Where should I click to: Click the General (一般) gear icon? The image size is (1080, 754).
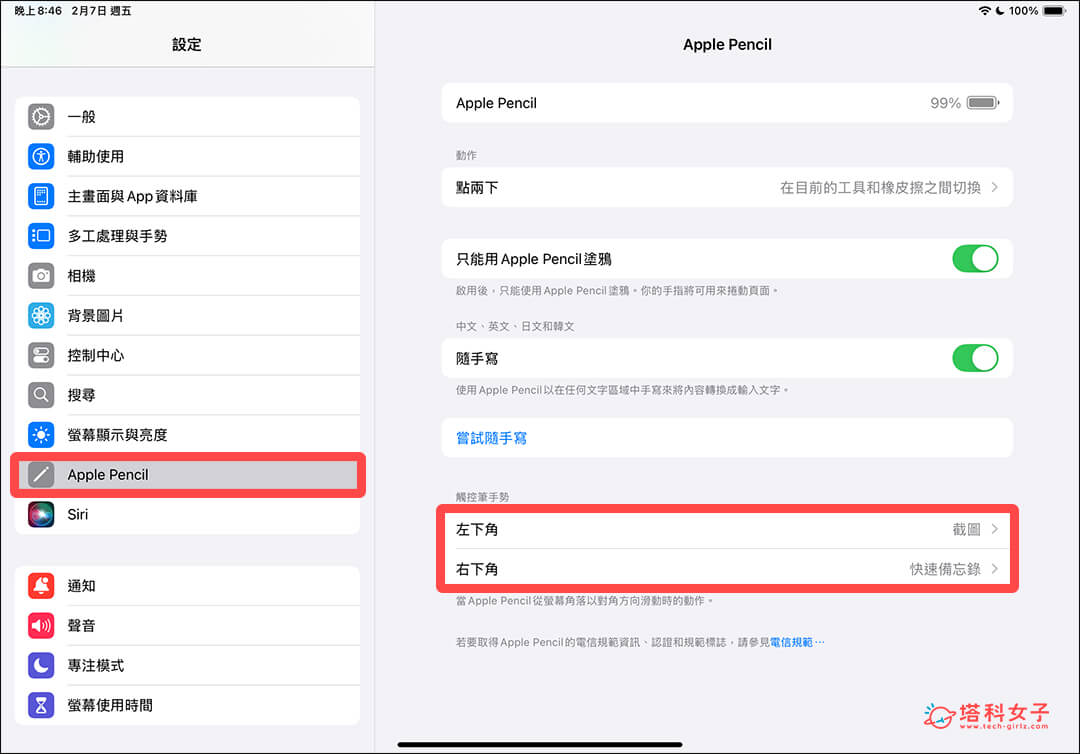[x=41, y=116]
